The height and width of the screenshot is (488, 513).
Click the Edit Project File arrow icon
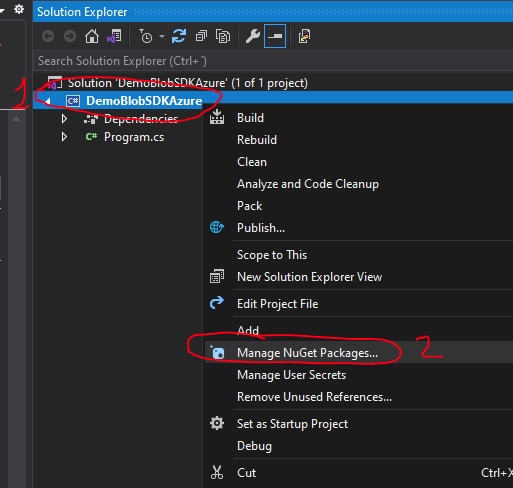pyautogui.click(x=217, y=303)
